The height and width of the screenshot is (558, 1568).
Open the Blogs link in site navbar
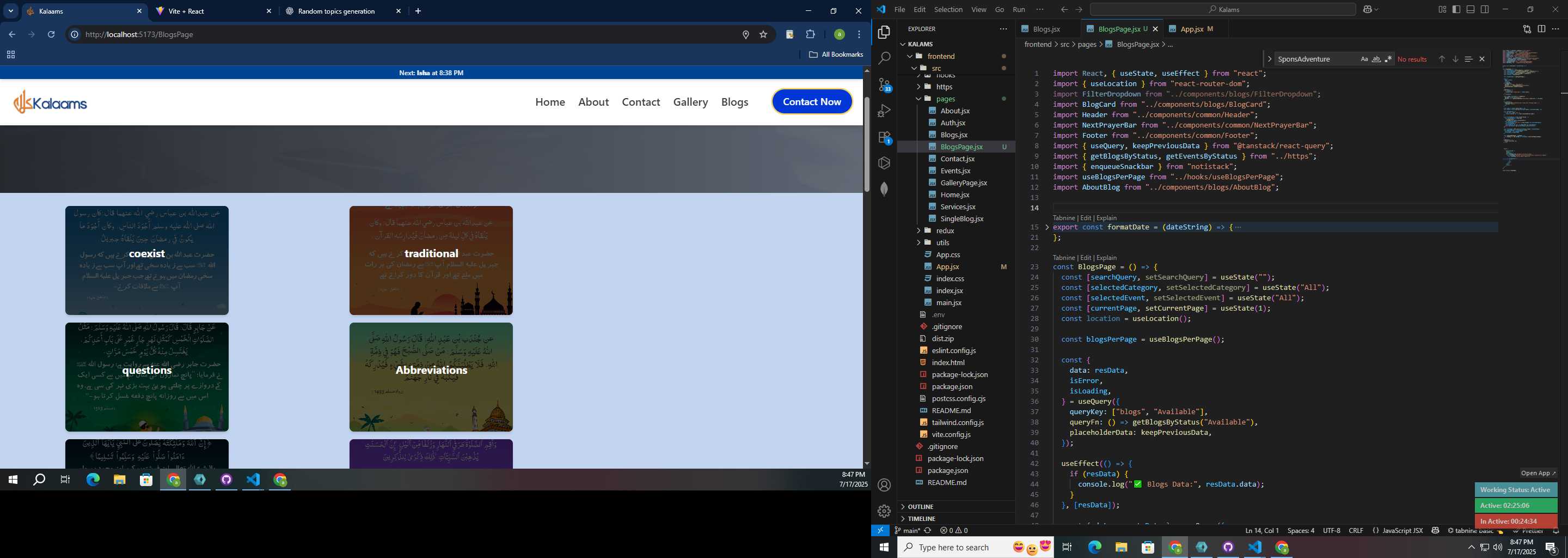pos(734,102)
